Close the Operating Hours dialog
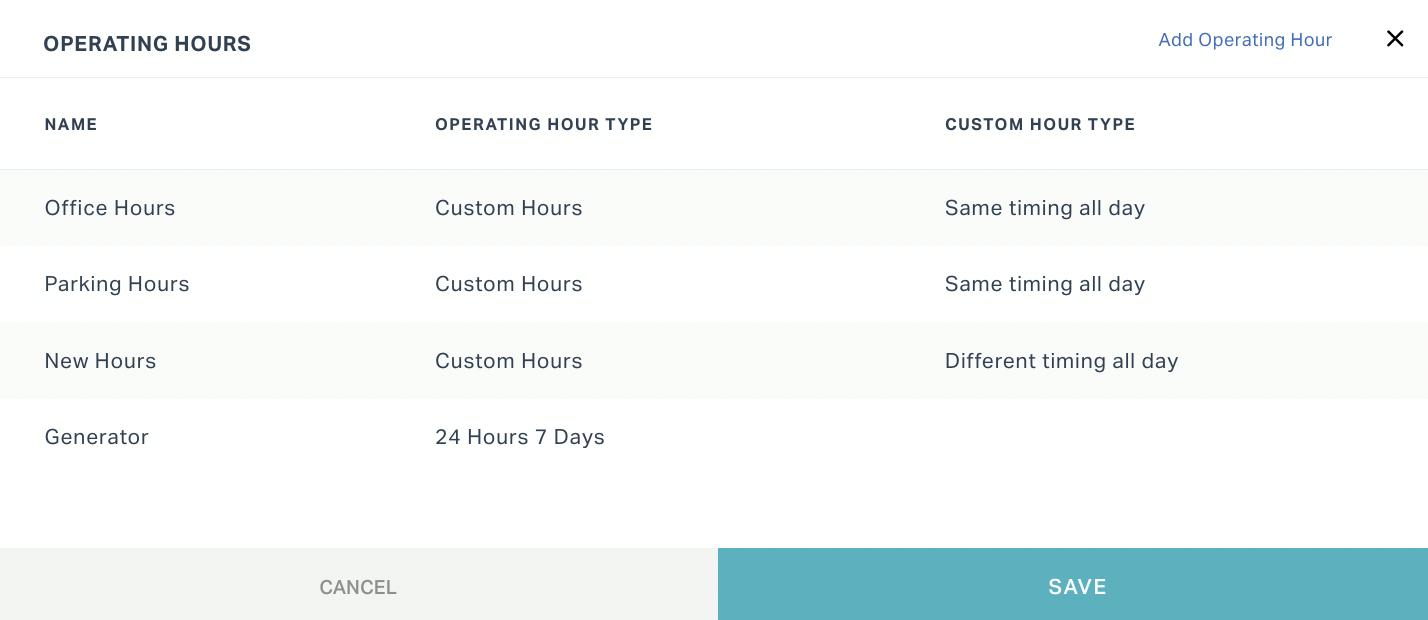 [1395, 39]
